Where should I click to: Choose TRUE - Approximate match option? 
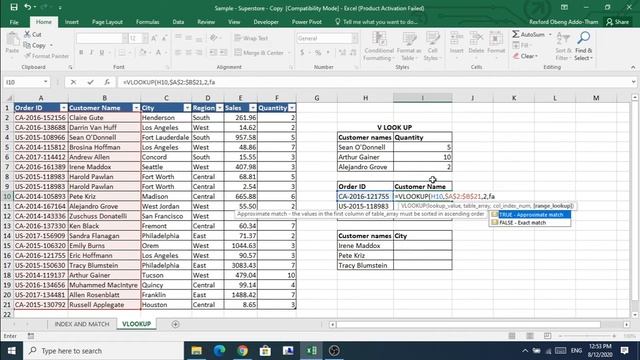pyautogui.click(x=530, y=215)
